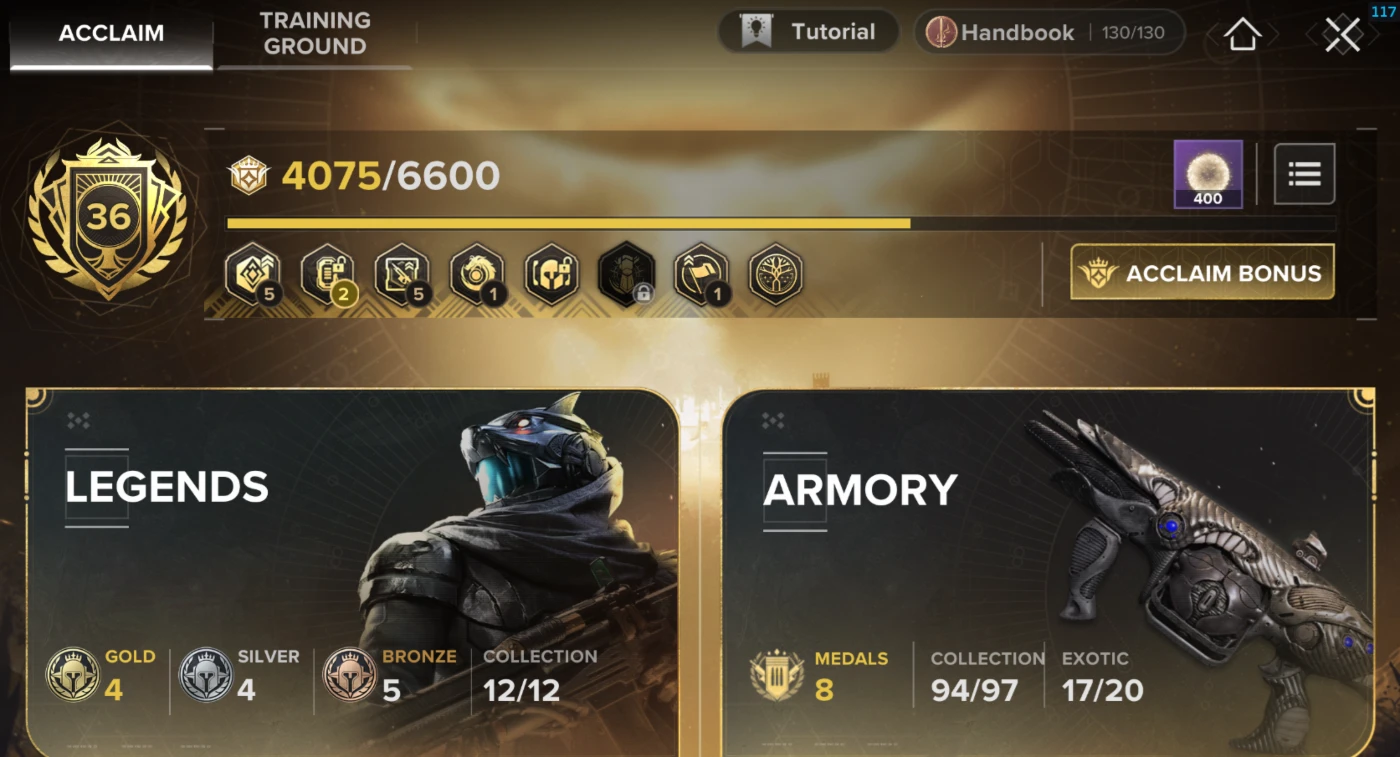
Task: Click the unlock module perk with 2
Action: [327, 274]
